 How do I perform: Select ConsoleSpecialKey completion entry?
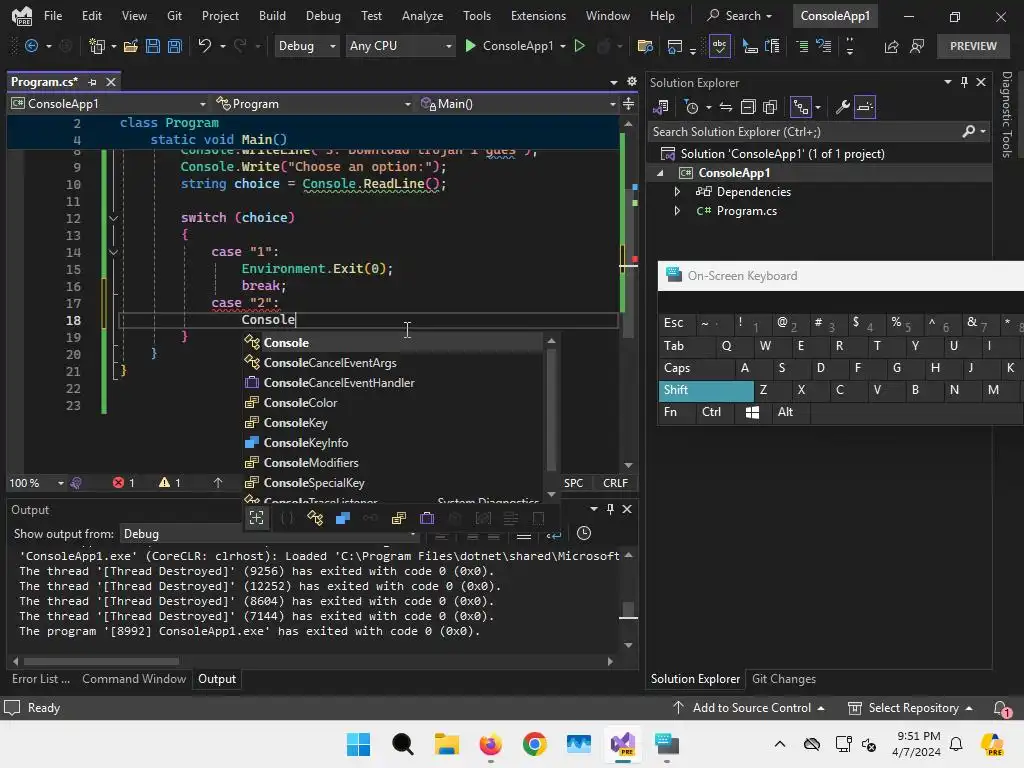click(x=392, y=483)
